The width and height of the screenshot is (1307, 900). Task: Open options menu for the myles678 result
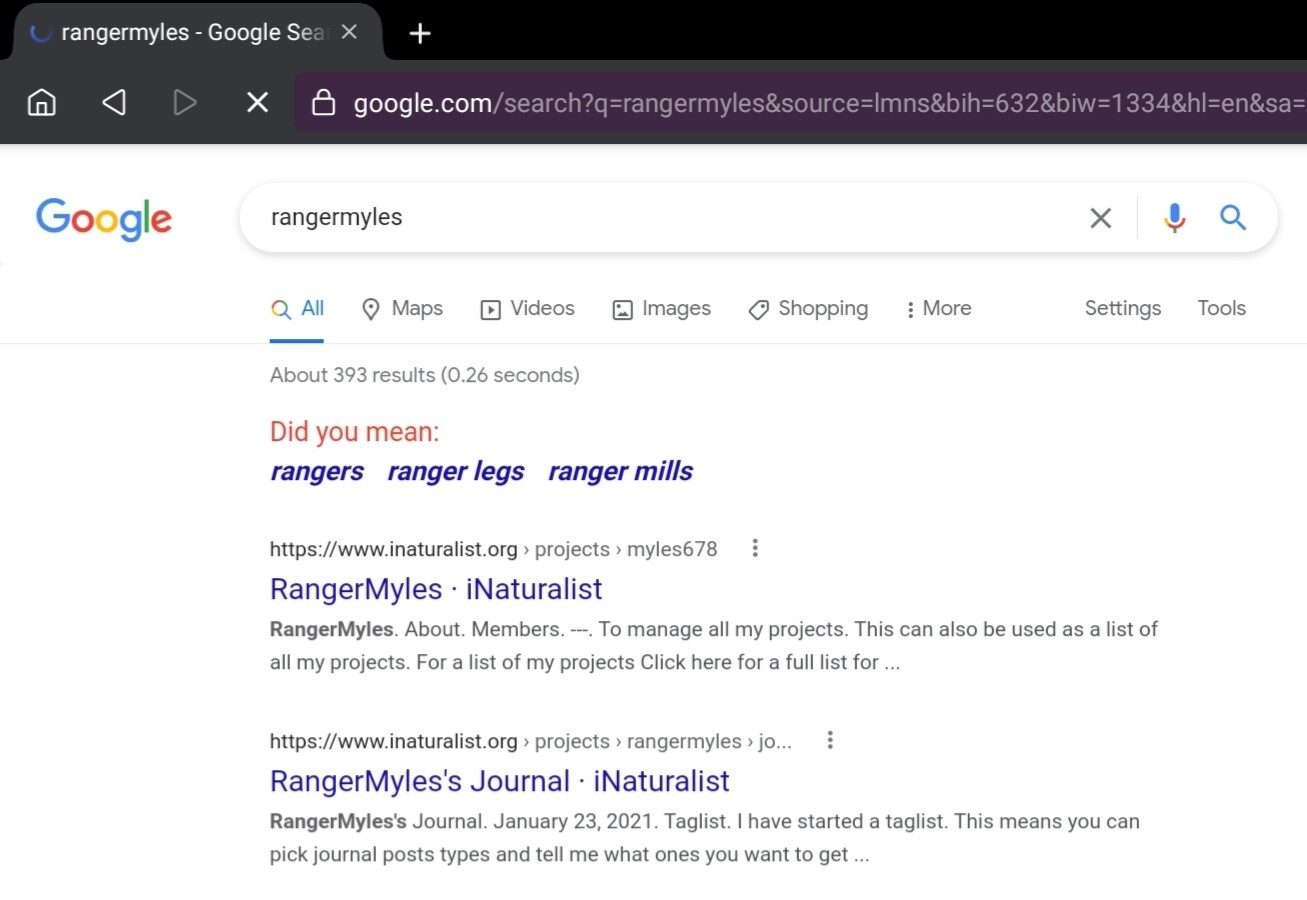click(x=755, y=548)
